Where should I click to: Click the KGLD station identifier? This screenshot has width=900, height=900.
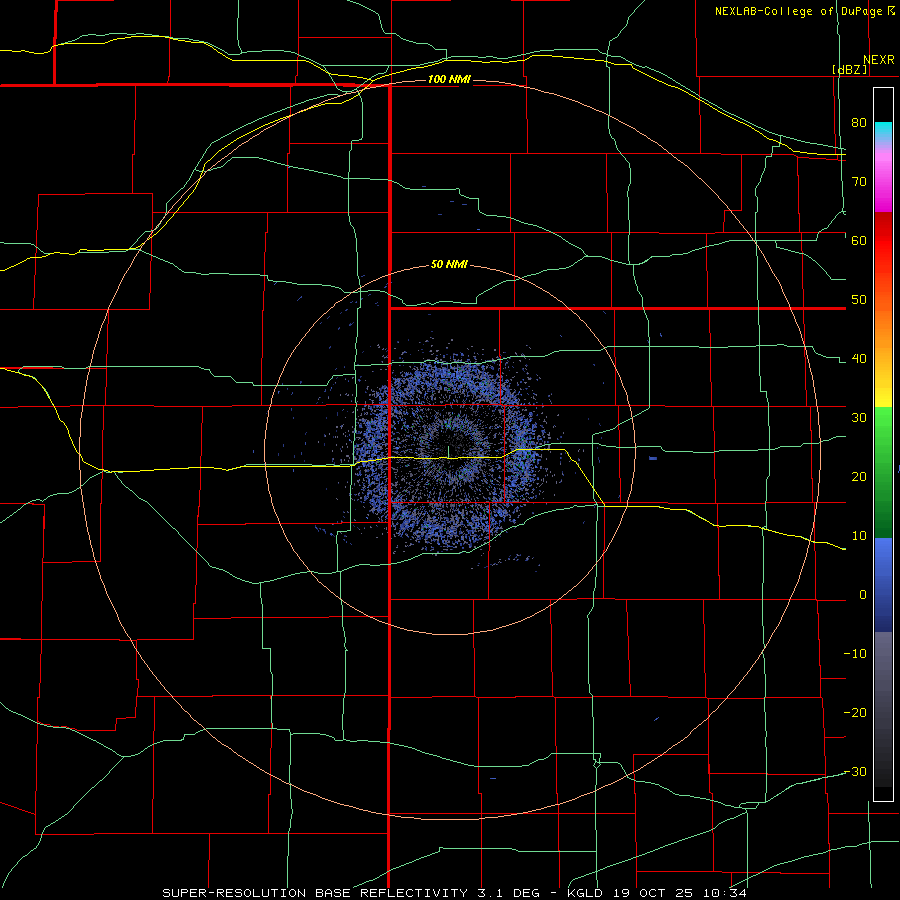point(585,893)
